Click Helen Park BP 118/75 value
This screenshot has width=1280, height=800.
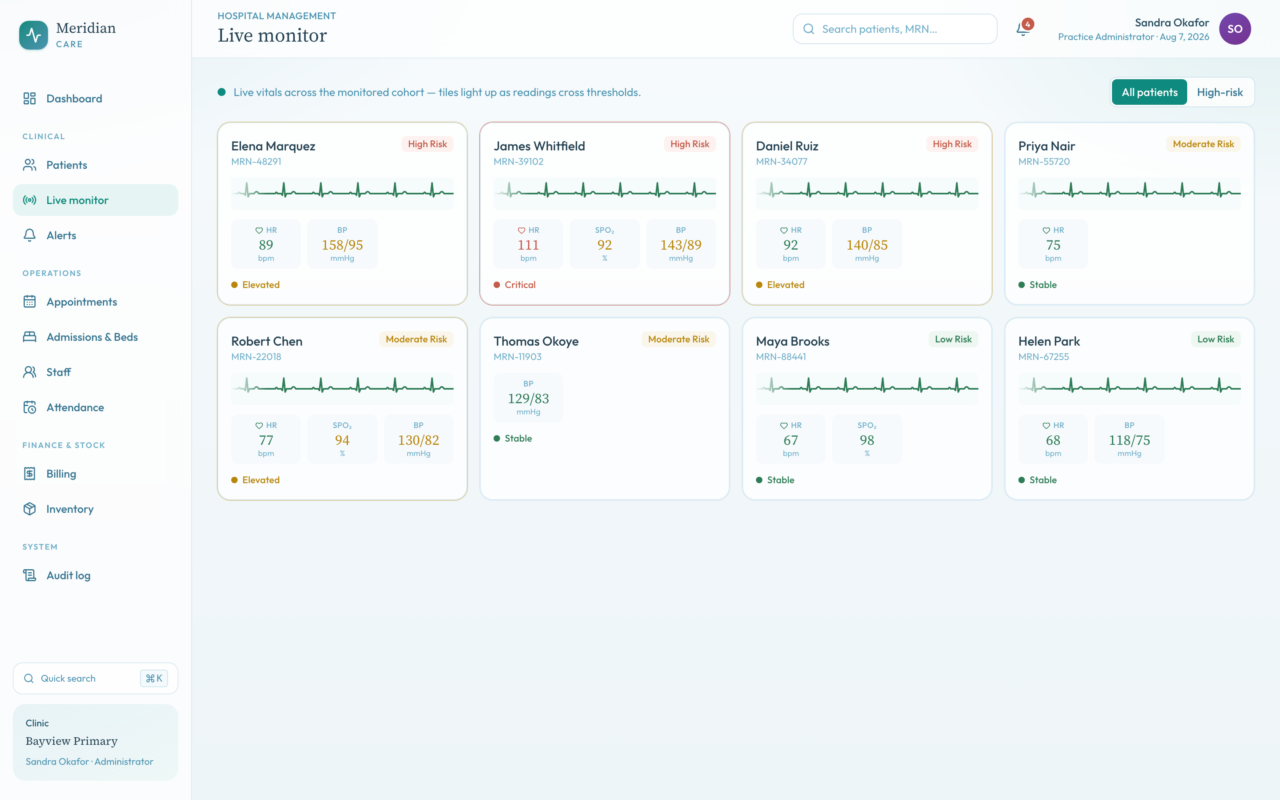click(x=1129, y=440)
